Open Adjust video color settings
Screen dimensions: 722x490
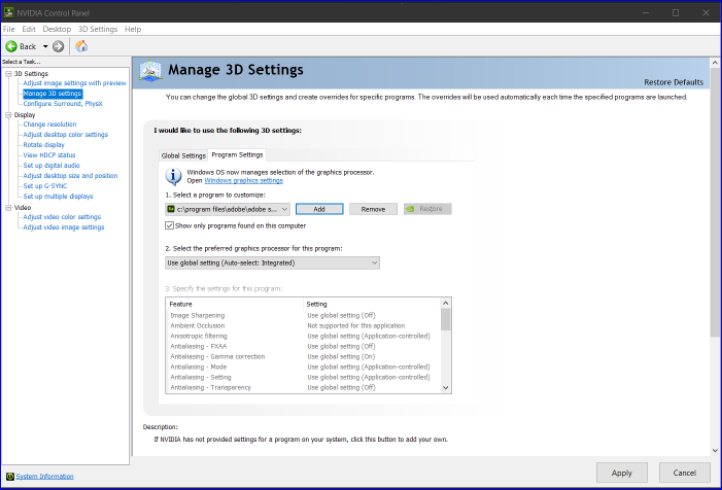(x=62, y=217)
